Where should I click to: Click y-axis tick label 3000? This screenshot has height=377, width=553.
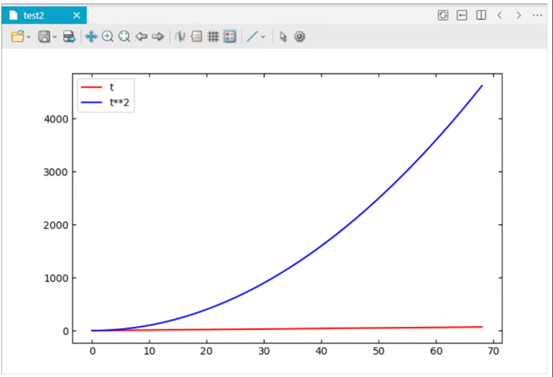coord(56,172)
